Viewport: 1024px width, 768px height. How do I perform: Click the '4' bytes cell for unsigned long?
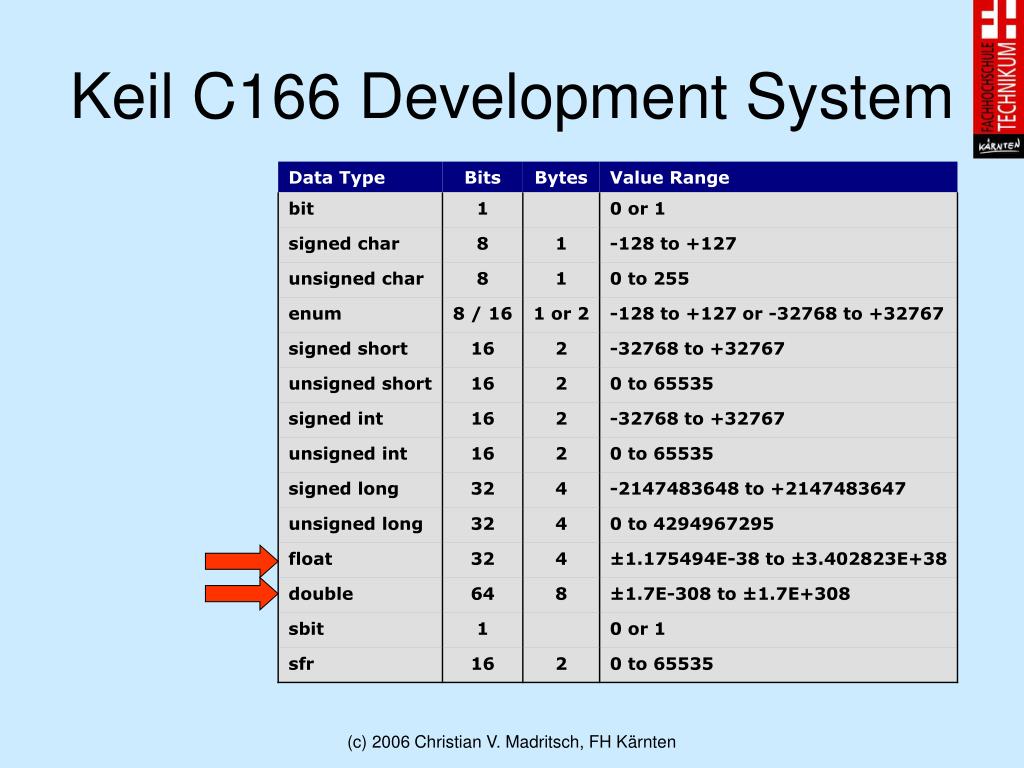click(x=561, y=524)
